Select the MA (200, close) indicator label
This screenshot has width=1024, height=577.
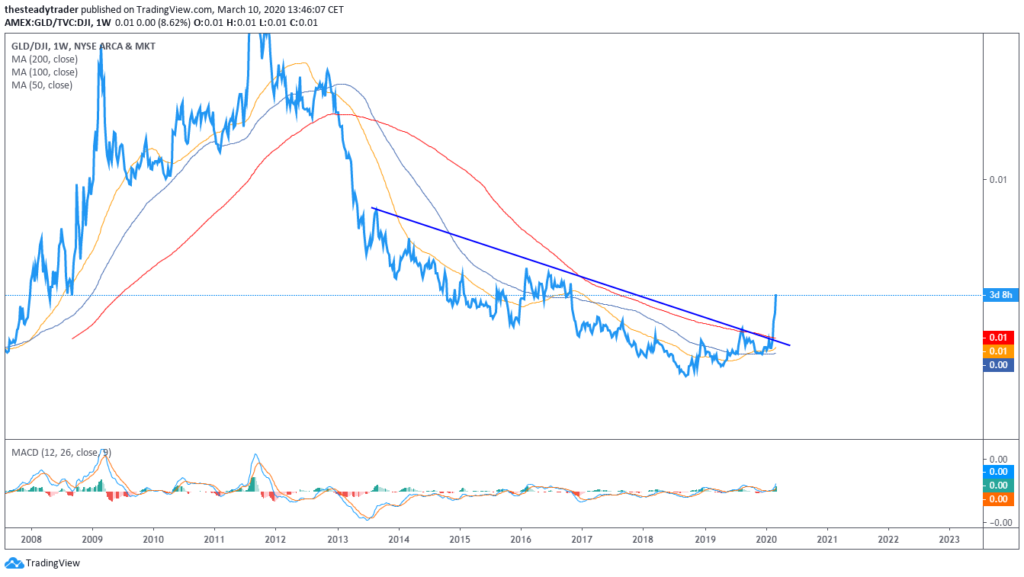44,59
